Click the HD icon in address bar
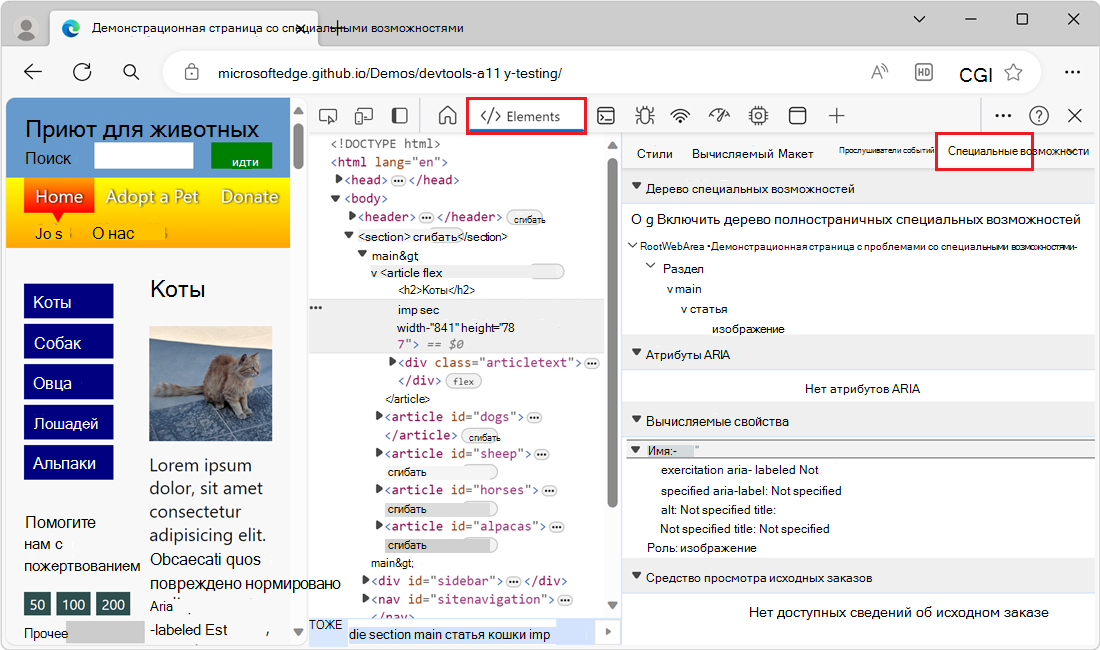Viewport: 1100px width, 650px height. (x=924, y=72)
